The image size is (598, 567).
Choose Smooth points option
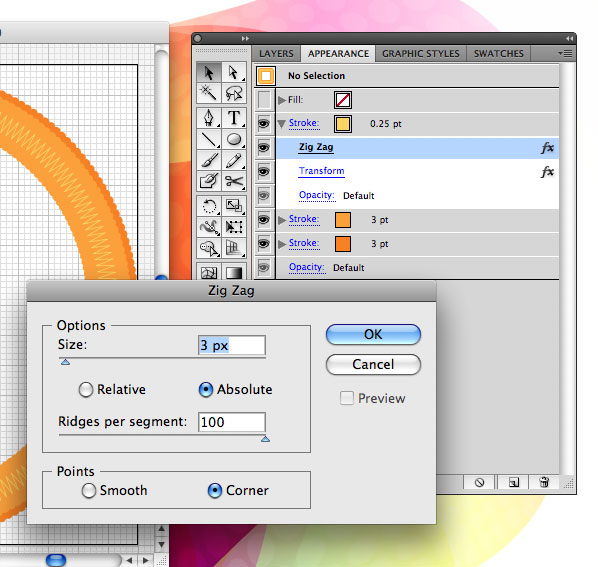[88, 491]
